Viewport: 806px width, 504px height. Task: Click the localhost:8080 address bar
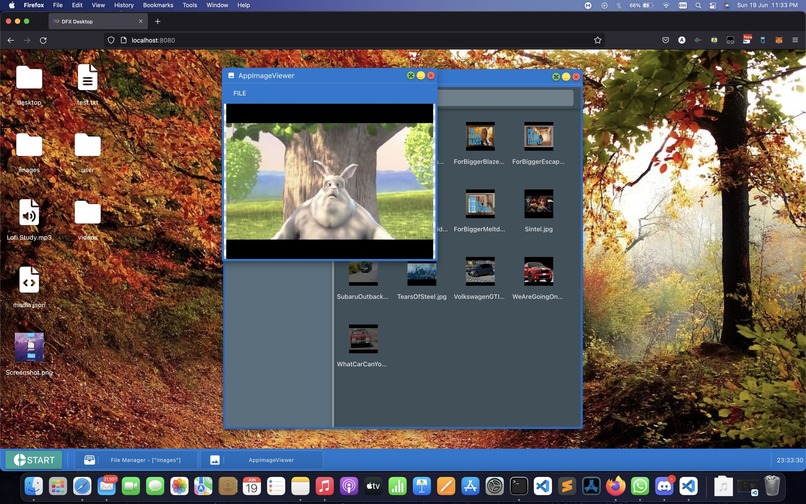point(355,40)
